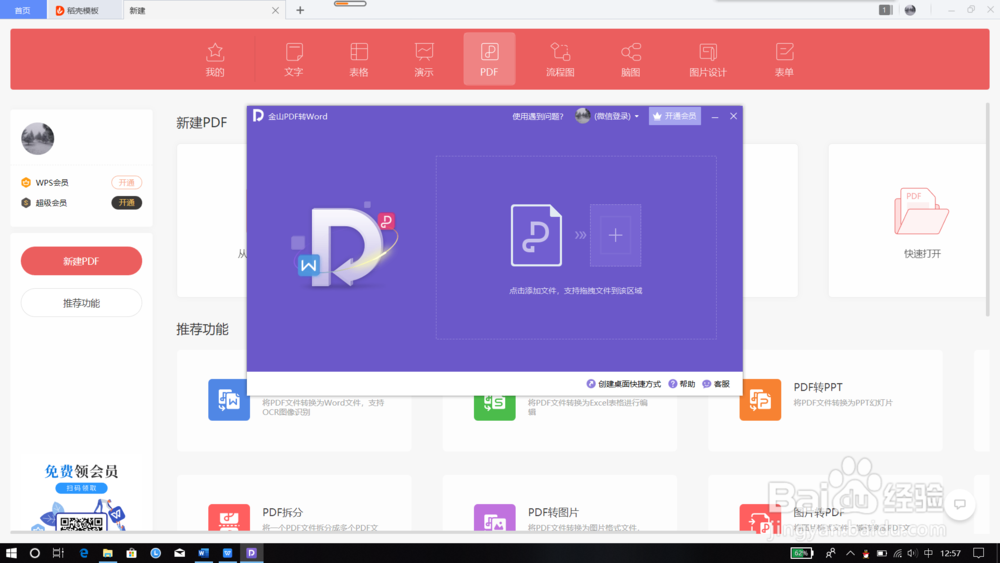The width and height of the screenshot is (1000, 563).
Task: Click 创建桌面快捷方式 link
Action: tap(624, 384)
